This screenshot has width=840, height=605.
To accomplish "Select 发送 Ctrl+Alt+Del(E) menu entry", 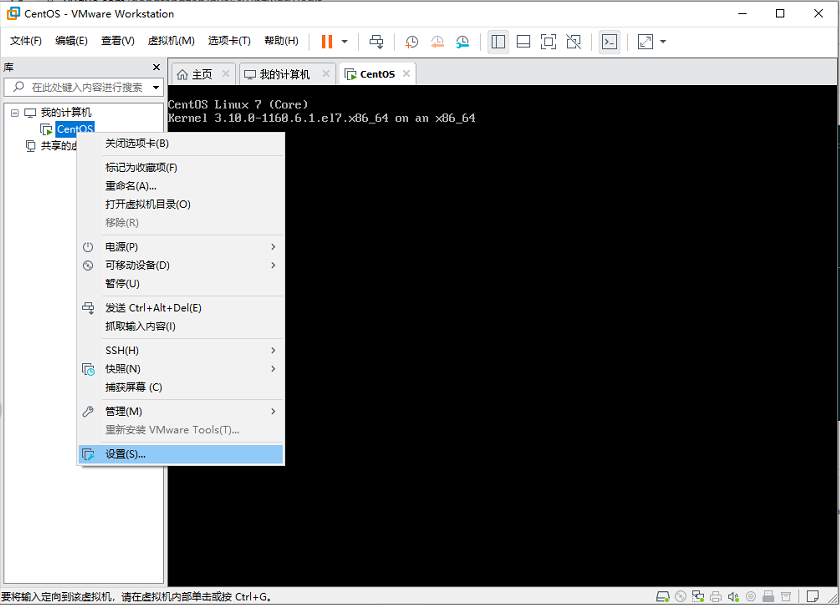I will tap(181, 308).
